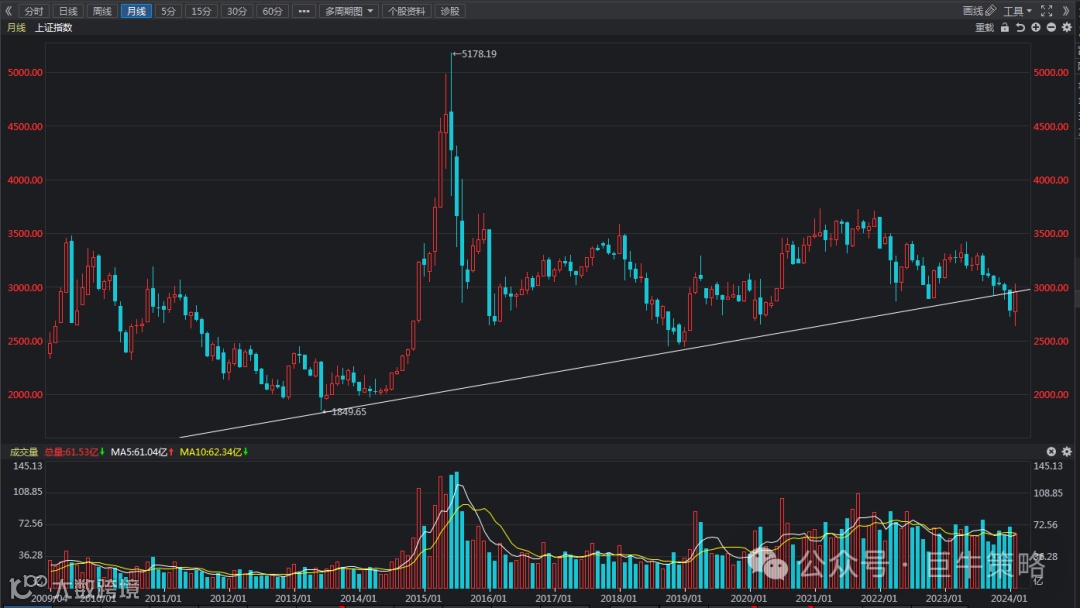Click the 成交量 volume indicator label
Viewport: 1080px width, 608px height.
24,452
